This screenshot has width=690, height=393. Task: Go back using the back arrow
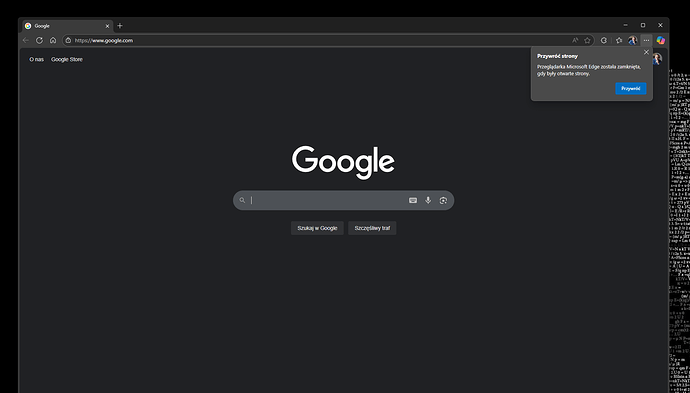[x=26, y=40]
